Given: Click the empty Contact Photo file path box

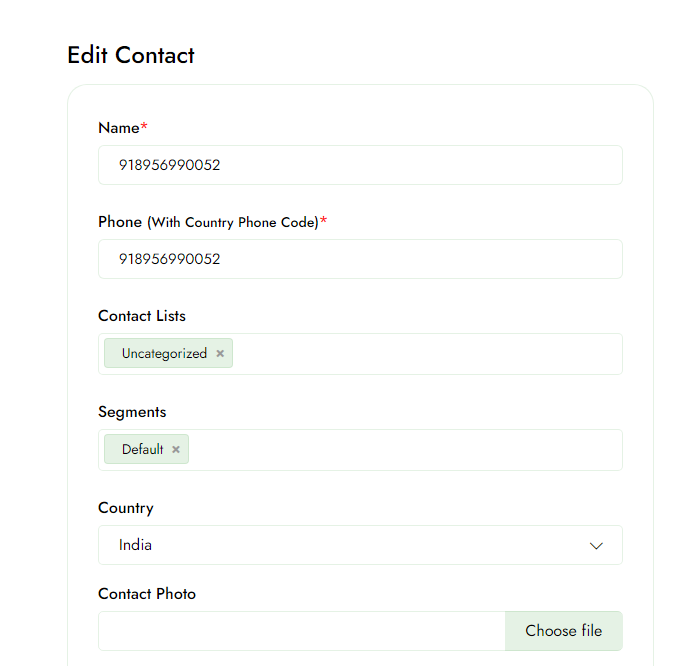Looking at the screenshot, I should 302,631.
